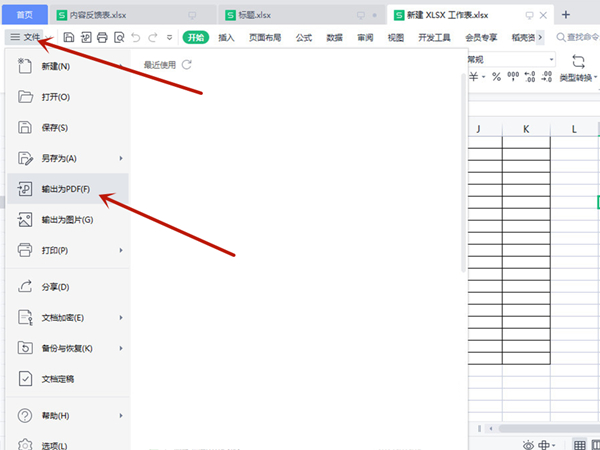This screenshot has height=450, width=600.
Task: Switch to 内容反馈表.xlsx document tab
Action: [x=107, y=14]
